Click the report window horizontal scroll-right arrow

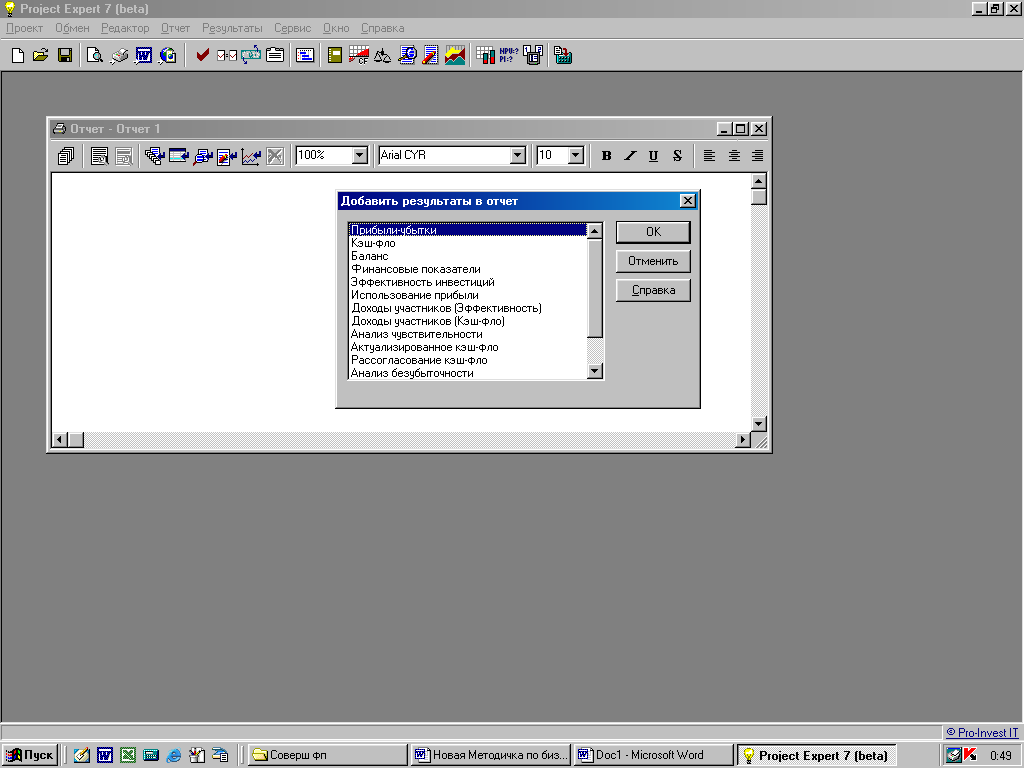pyautogui.click(x=743, y=440)
